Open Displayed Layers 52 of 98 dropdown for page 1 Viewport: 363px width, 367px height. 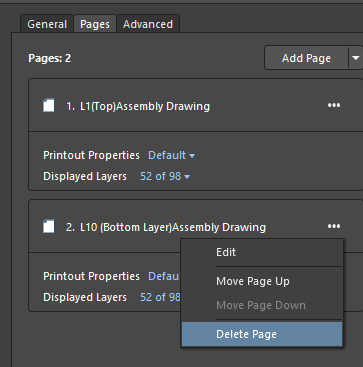(x=165, y=176)
